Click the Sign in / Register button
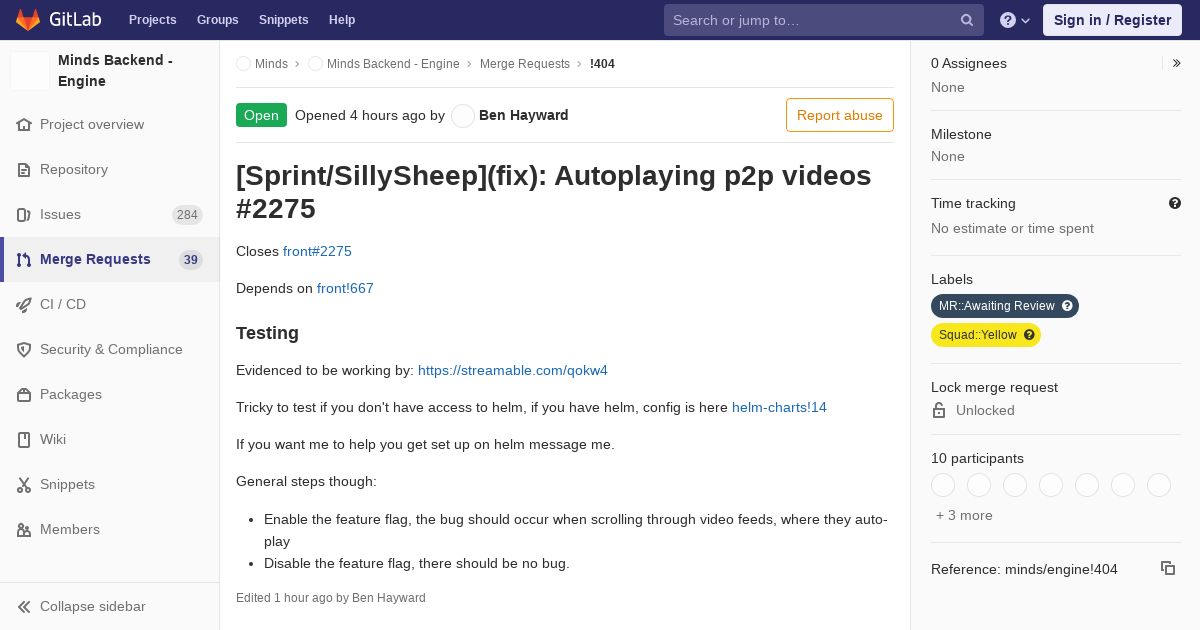The height and width of the screenshot is (630, 1200). click(x=1112, y=20)
